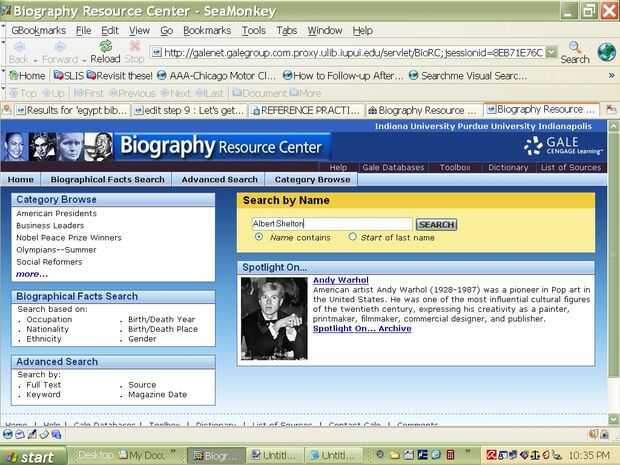The height and width of the screenshot is (465, 620).
Task: Open the address bar history dropdown
Action: 551,52
